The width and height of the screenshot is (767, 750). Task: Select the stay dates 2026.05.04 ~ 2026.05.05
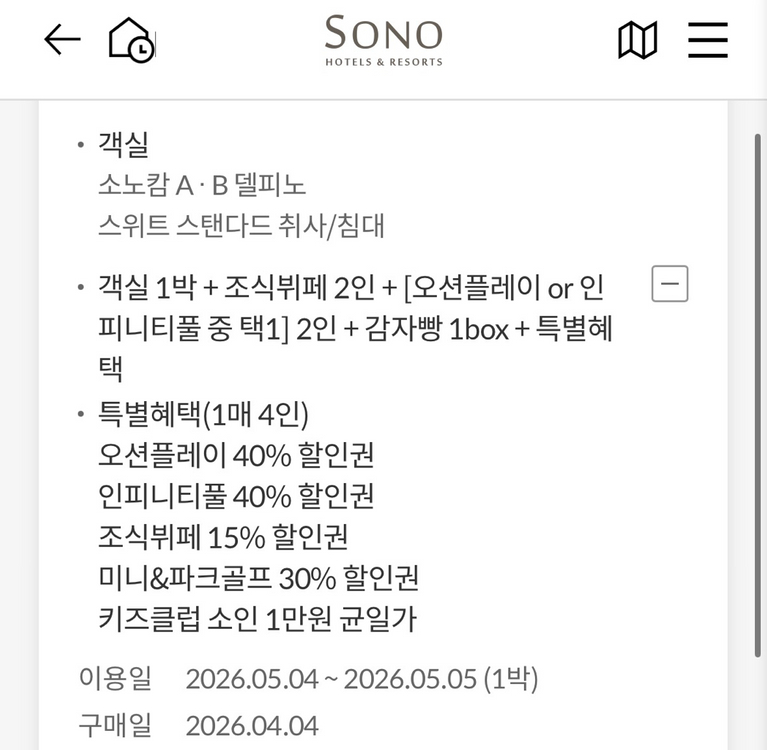point(361,679)
